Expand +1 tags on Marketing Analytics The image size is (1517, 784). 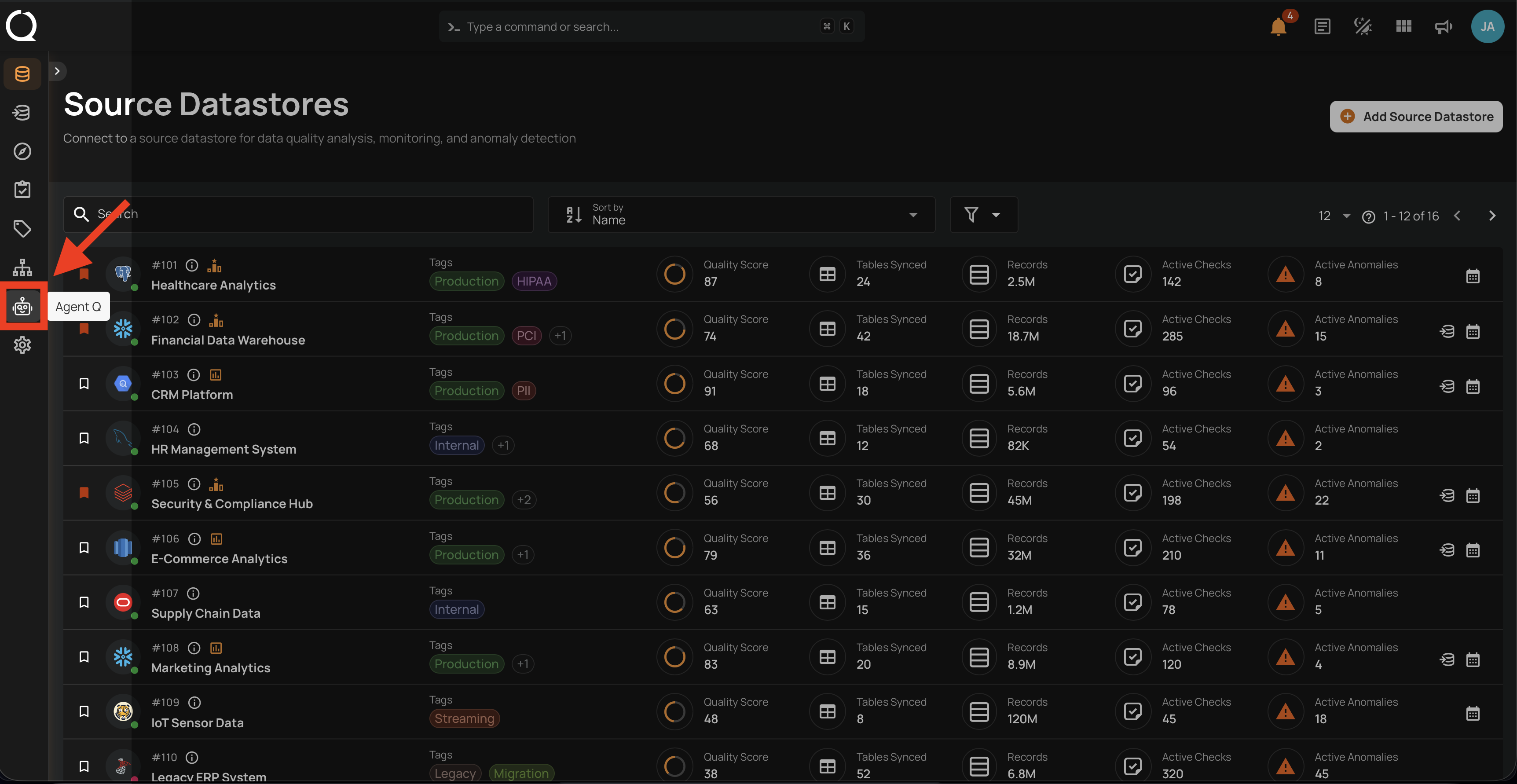pyautogui.click(x=523, y=664)
